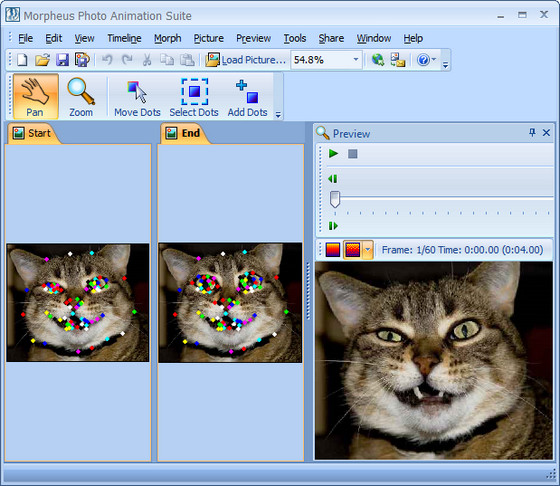Expand the Help icon dropdown arrow
560x486 pixels.
pos(434,59)
